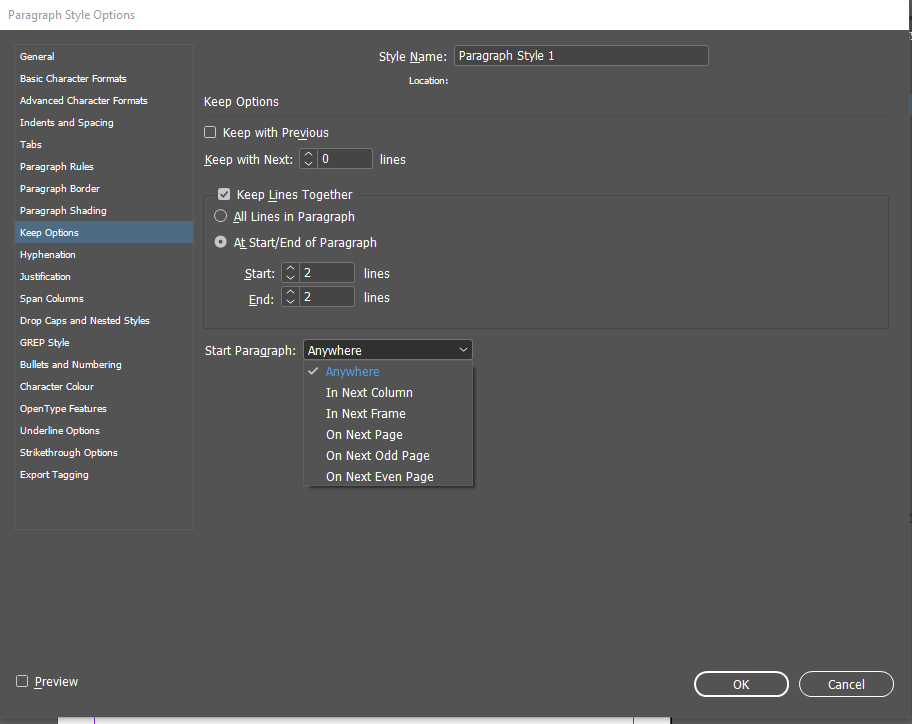Choose In Next Column from dropdown
This screenshot has width=912, height=724.
pyautogui.click(x=369, y=392)
